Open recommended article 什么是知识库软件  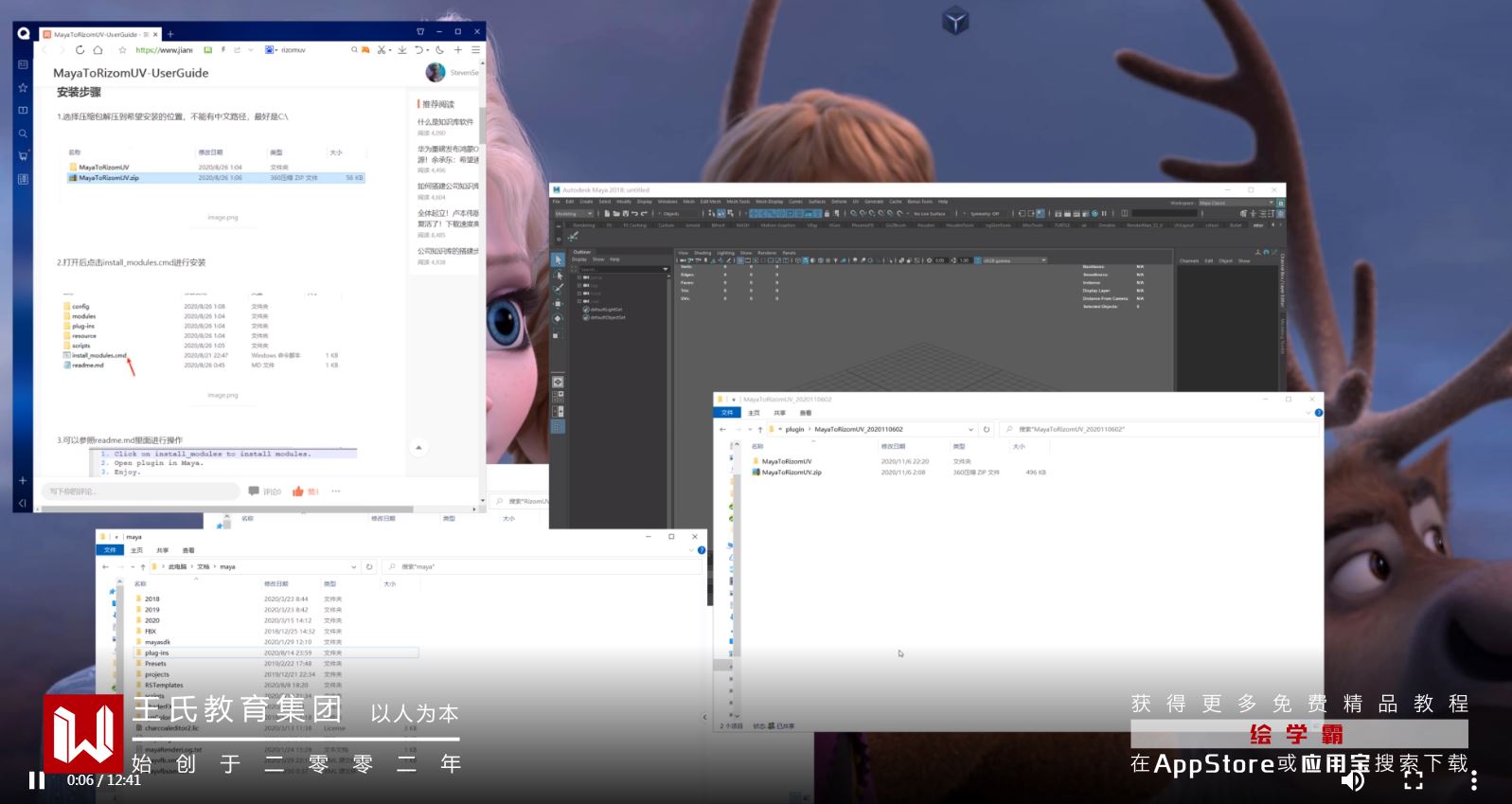pos(446,122)
